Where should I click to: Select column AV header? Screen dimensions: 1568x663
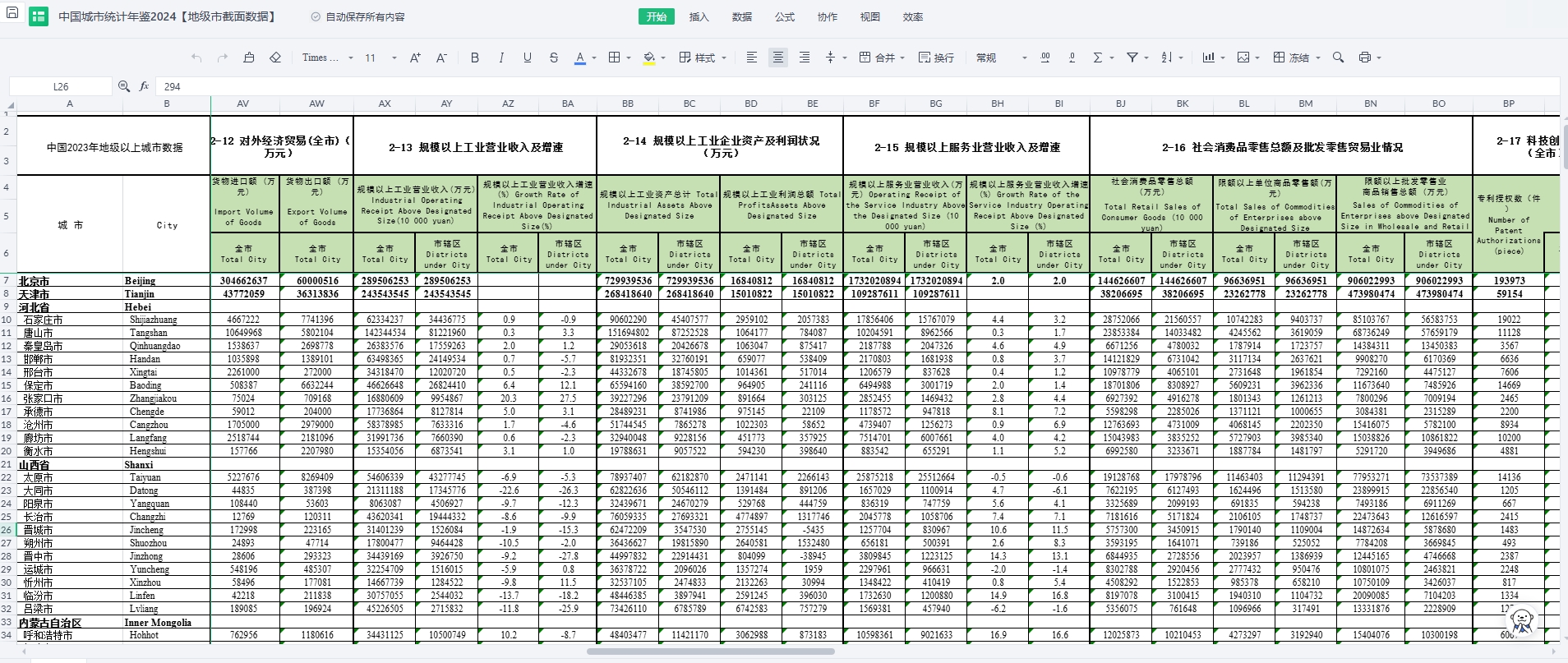click(x=243, y=104)
